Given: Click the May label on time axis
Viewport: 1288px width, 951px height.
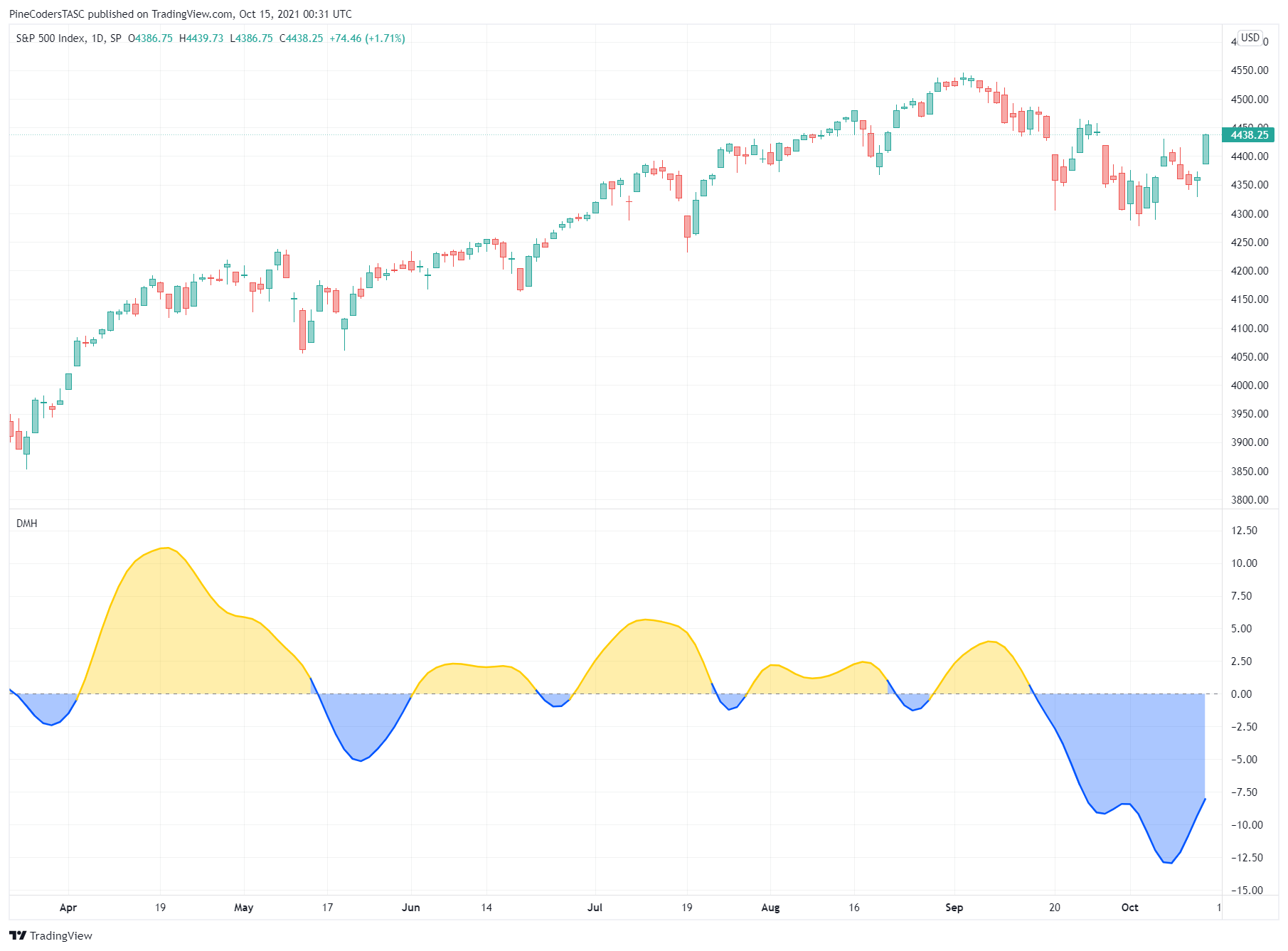Looking at the screenshot, I should click(x=244, y=908).
